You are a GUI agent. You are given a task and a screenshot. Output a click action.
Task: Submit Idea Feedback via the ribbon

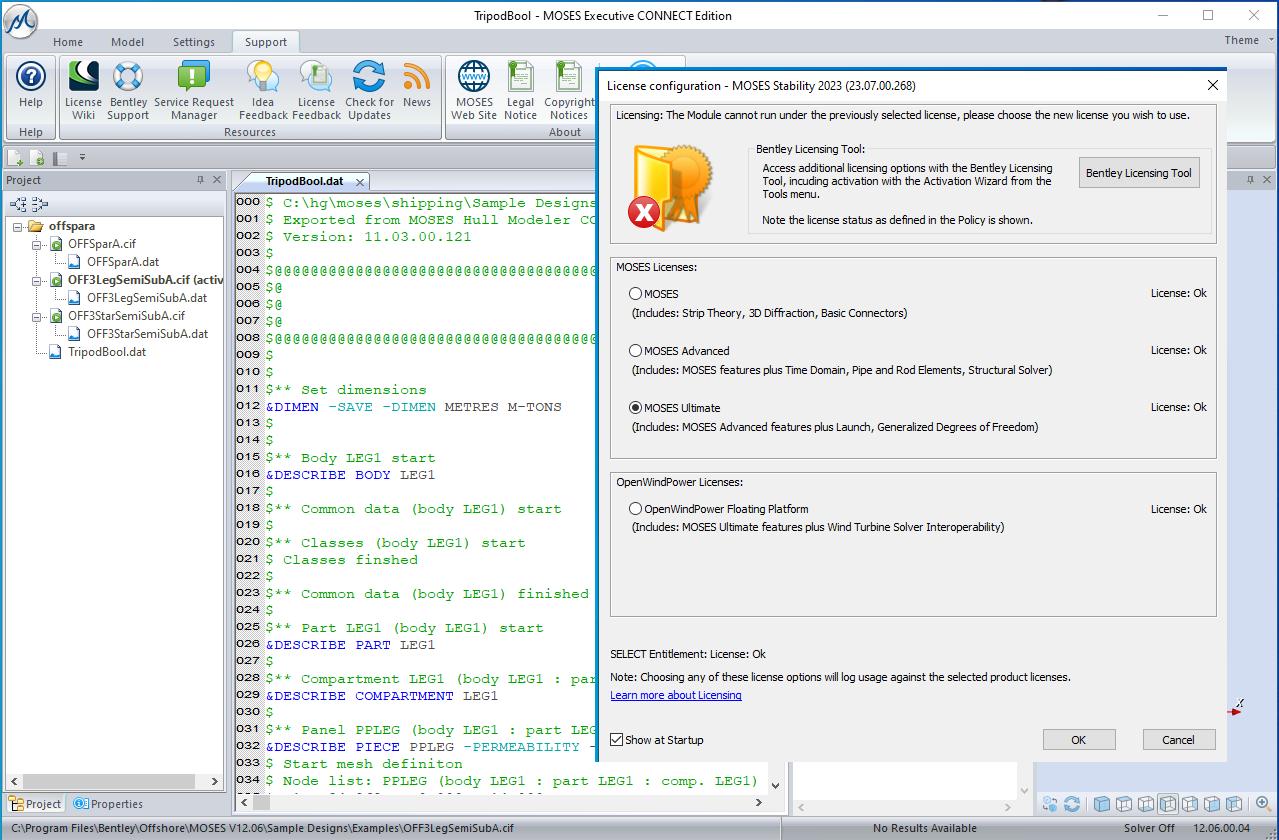(263, 90)
